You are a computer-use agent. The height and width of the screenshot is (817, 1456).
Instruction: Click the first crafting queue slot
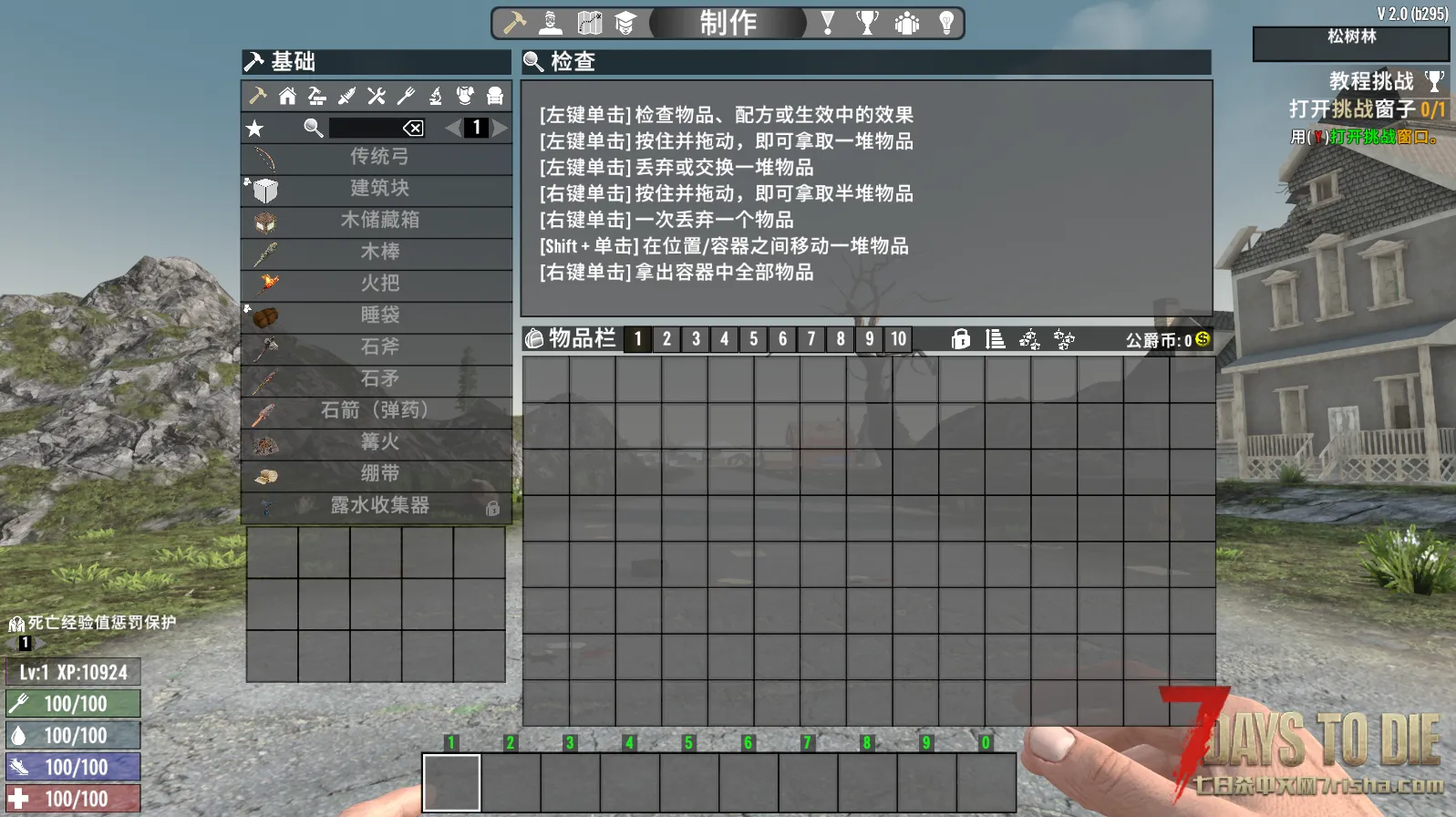point(273,553)
